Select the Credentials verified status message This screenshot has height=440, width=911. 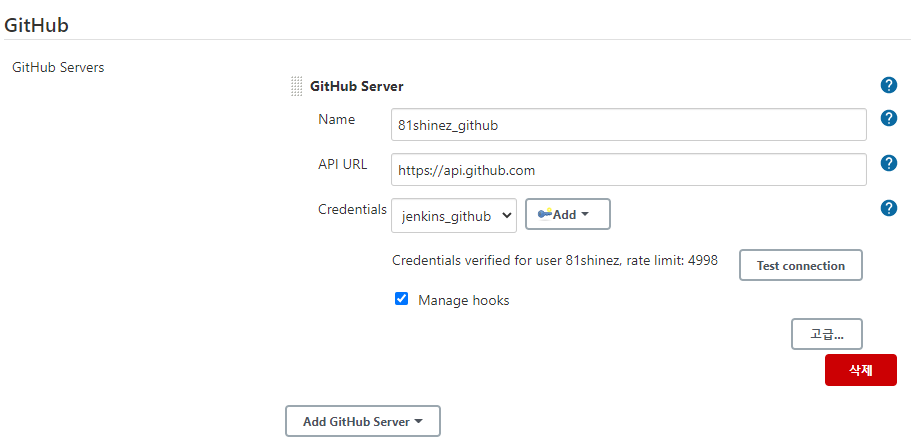pos(555,260)
